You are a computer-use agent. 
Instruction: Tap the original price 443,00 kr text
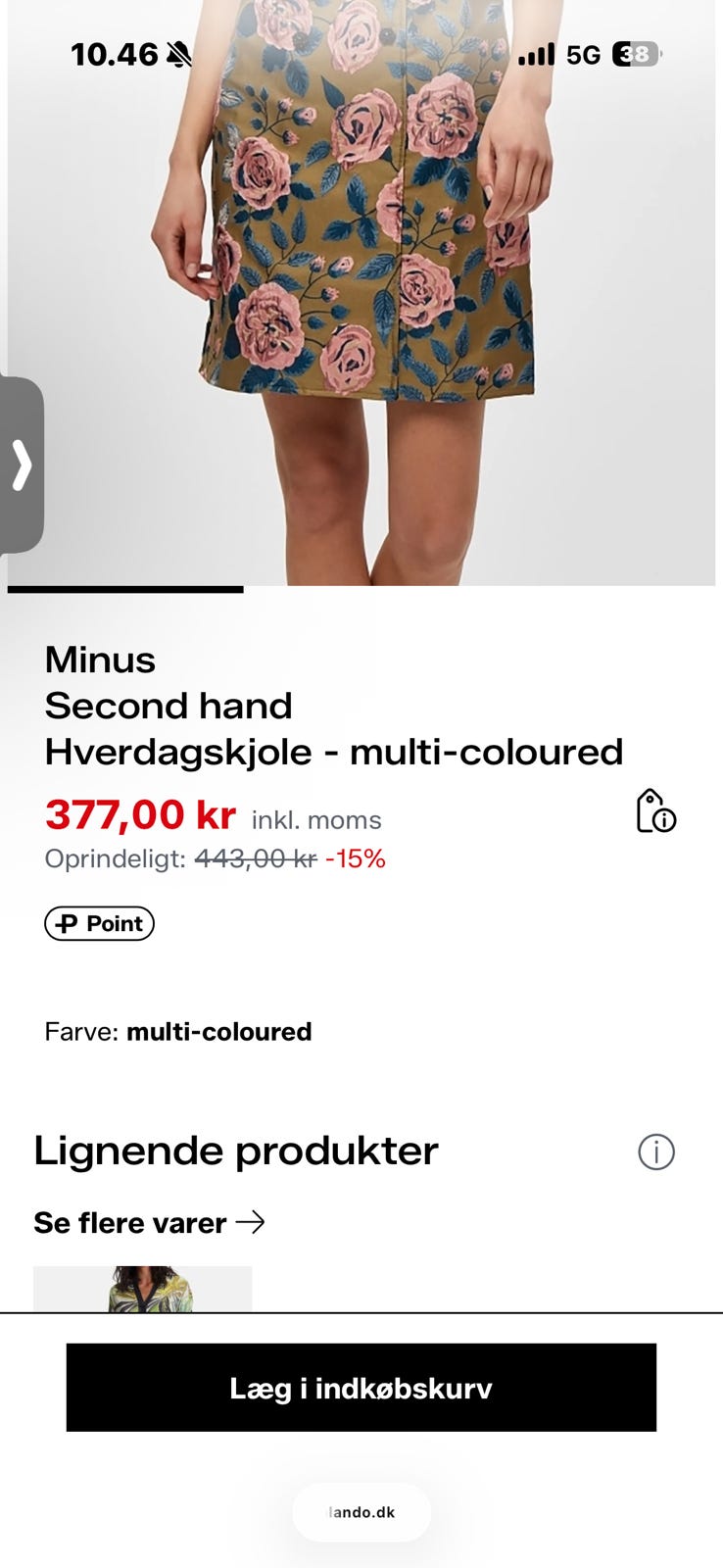pyautogui.click(x=256, y=858)
